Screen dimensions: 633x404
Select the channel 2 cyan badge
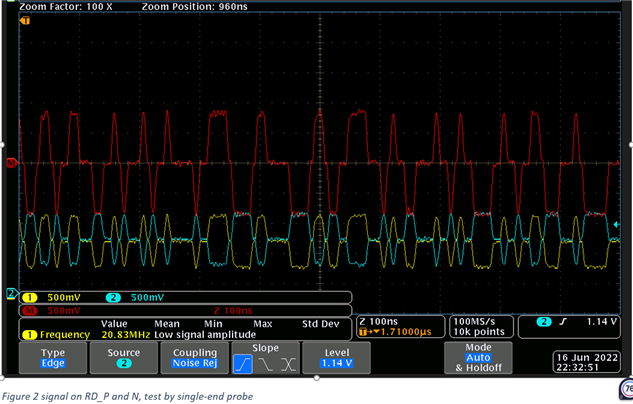(x=113, y=298)
